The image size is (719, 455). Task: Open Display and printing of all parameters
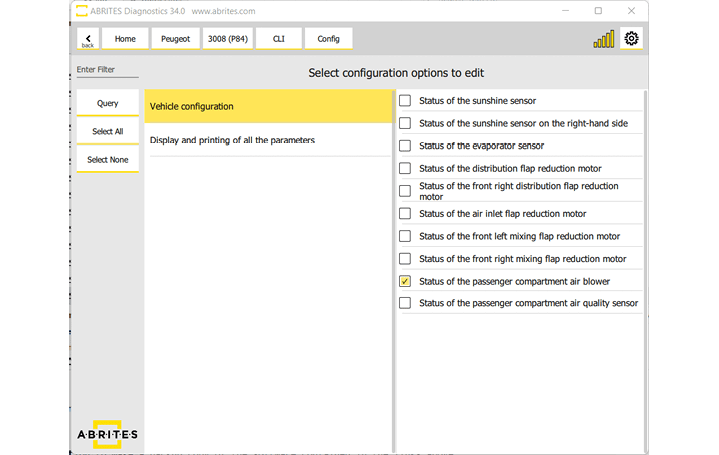pyautogui.click(x=268, y=140)
